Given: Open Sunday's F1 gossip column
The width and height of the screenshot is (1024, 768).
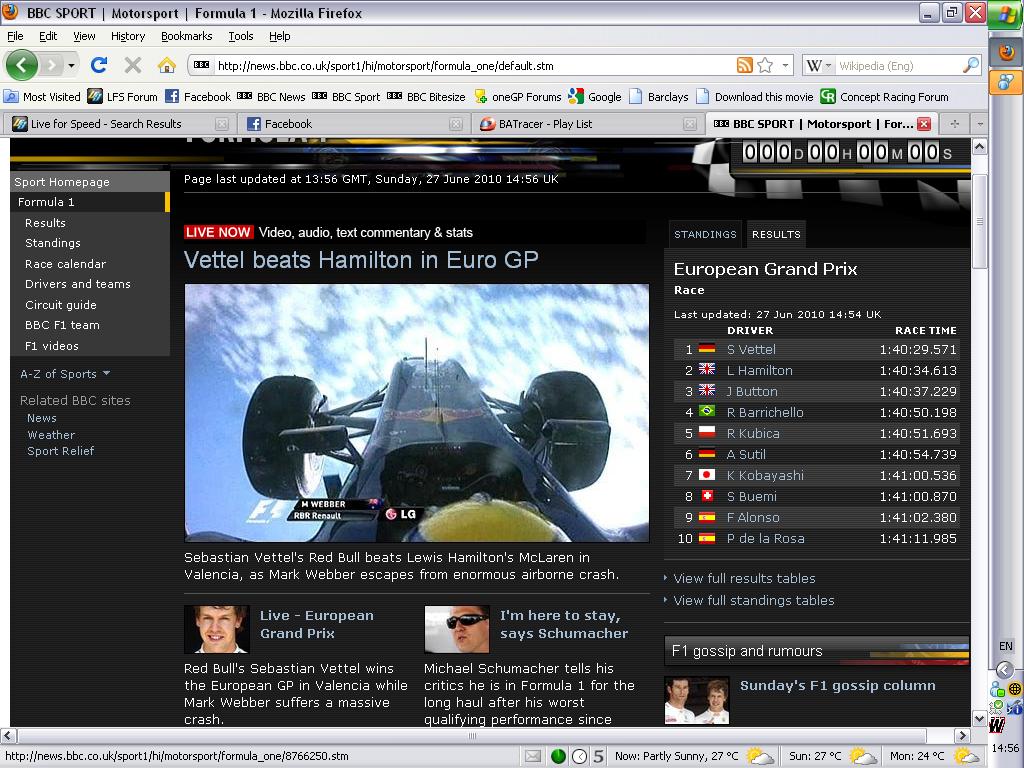Looking at the screenshot, I should pyautogui.click(x=837, y=686).
